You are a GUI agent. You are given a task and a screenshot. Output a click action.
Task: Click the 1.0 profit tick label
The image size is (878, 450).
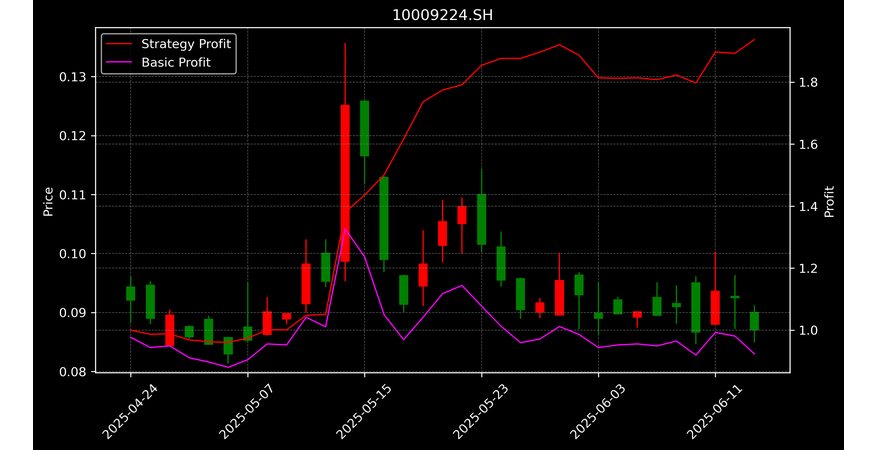(807, 331)
